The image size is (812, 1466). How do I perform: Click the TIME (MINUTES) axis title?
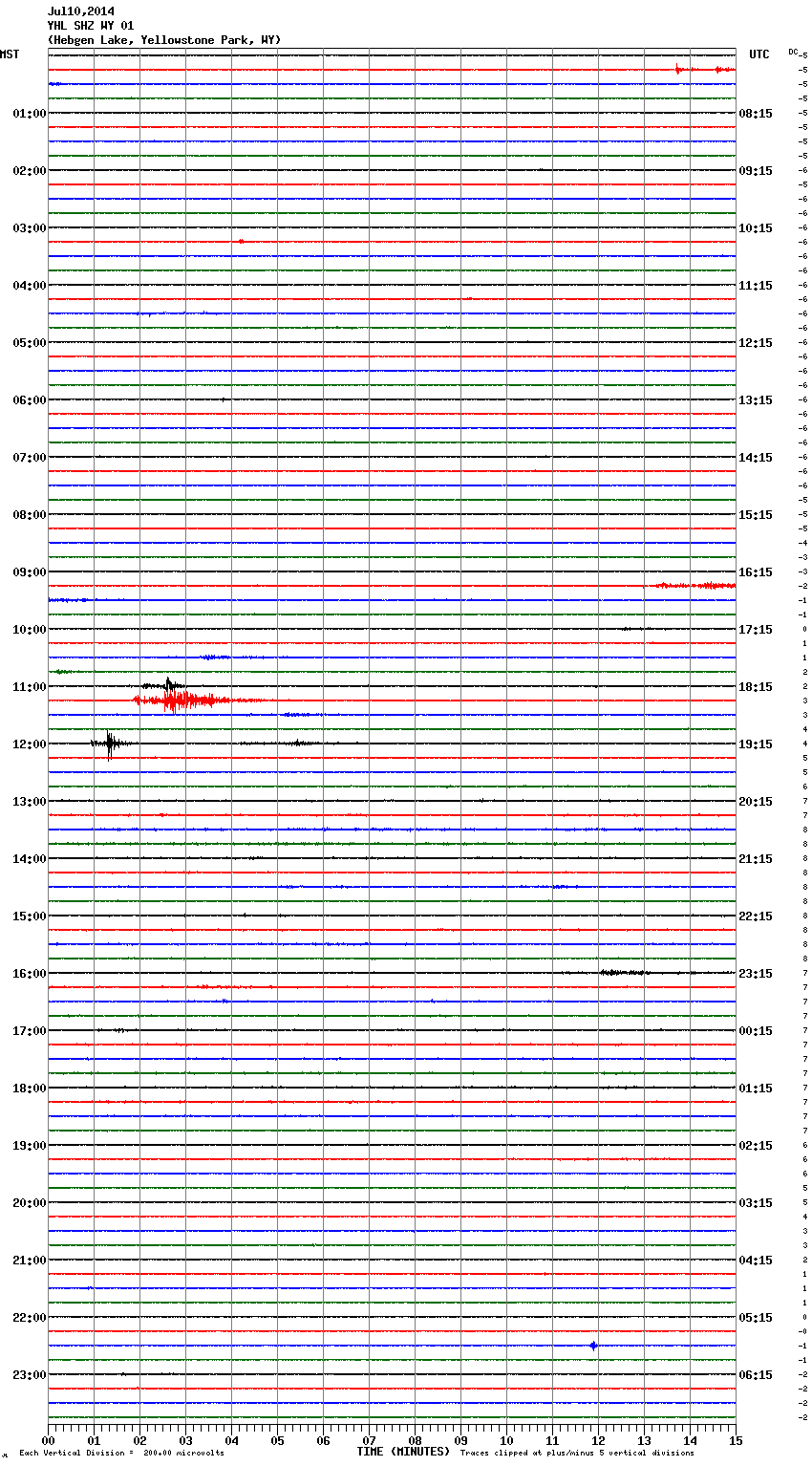click(x=403, y=1452)
